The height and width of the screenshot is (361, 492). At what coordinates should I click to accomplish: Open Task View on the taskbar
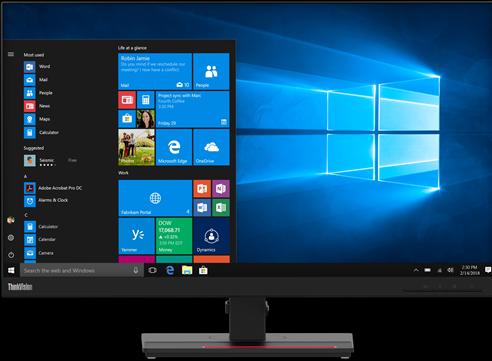click(153, 270)
